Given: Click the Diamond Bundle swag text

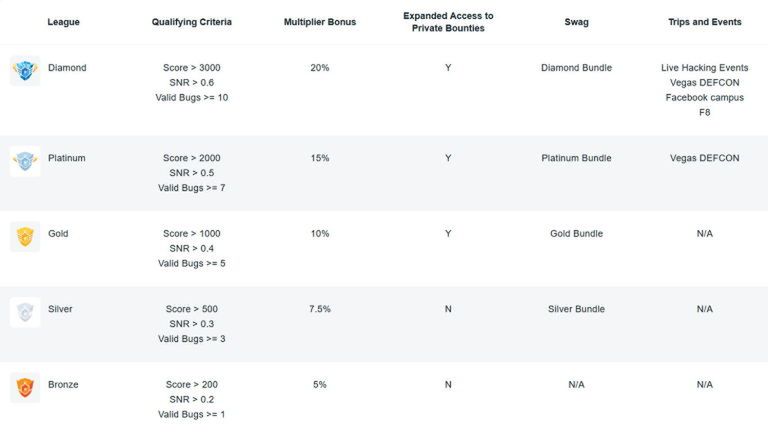Looking at the screenshot, I should coord(576,68).
